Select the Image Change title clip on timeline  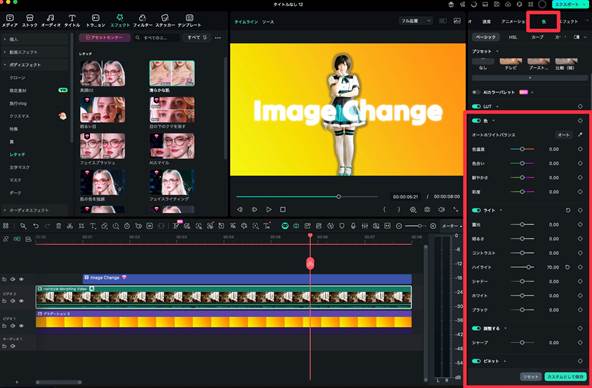pos(247,279)
